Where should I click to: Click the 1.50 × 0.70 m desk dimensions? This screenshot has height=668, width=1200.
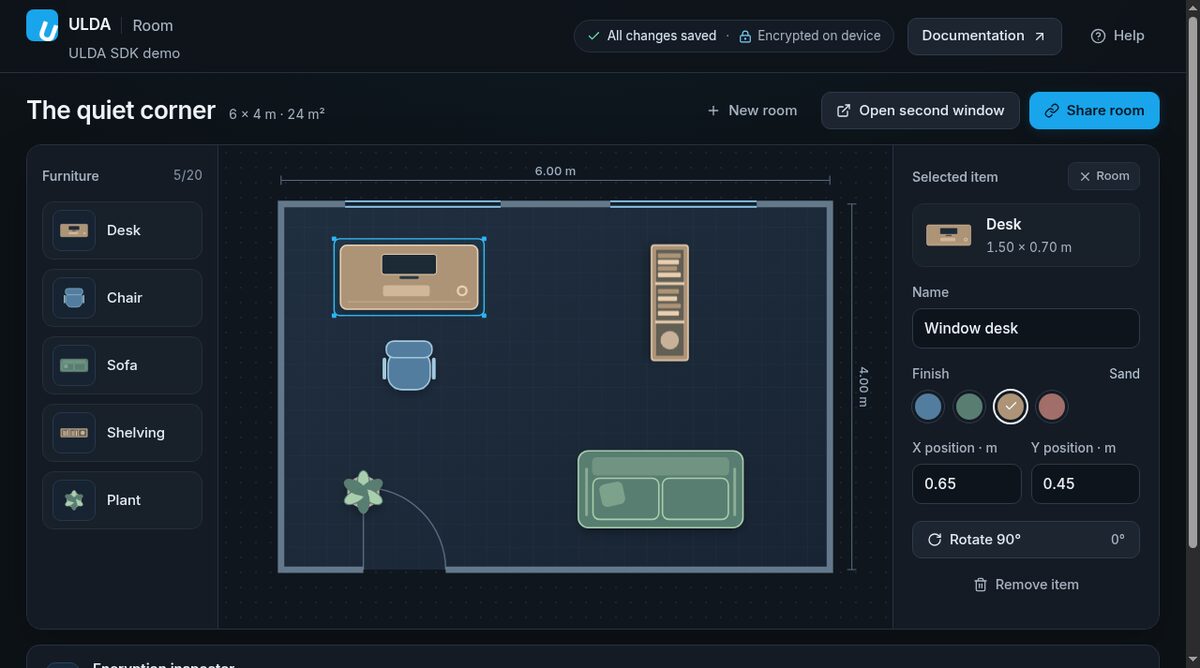1028,247
